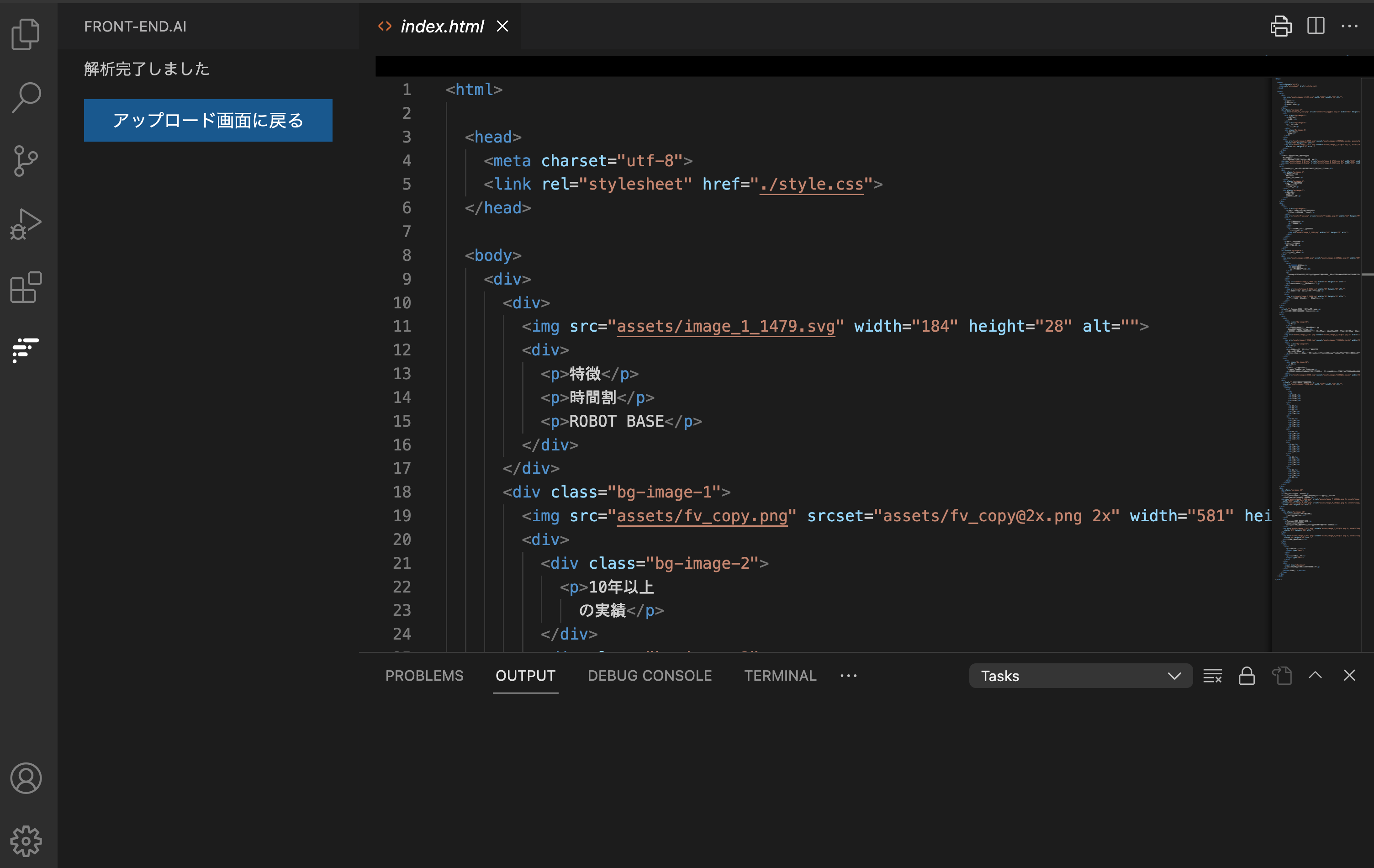Open the panel's more actions menu
This screenshot has height=868, width=1374.
849,676
